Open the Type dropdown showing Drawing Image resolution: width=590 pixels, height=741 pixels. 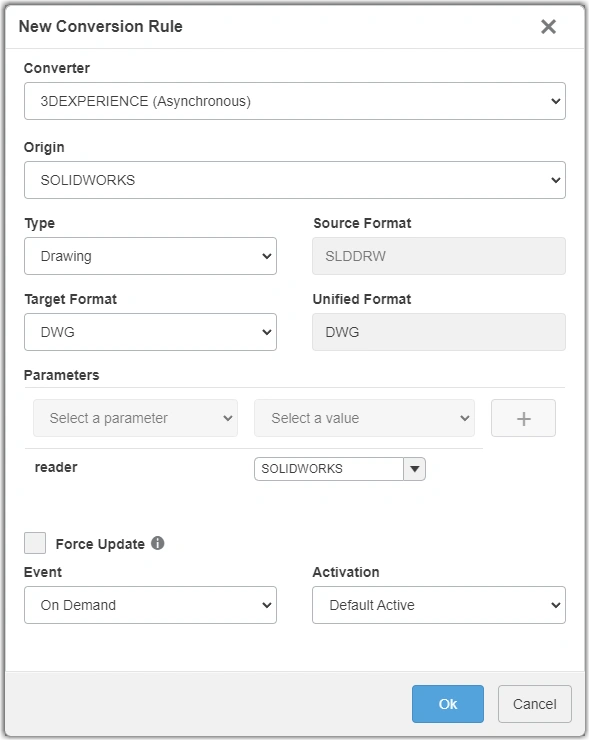click(150, 256)
